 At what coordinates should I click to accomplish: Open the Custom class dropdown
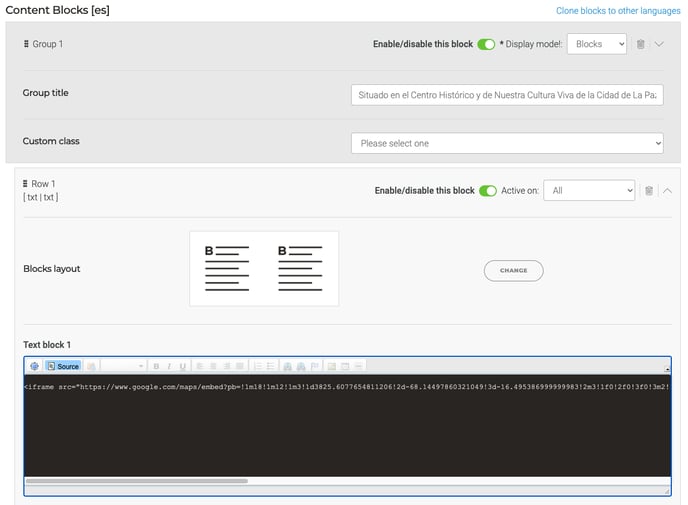(507, 143)
